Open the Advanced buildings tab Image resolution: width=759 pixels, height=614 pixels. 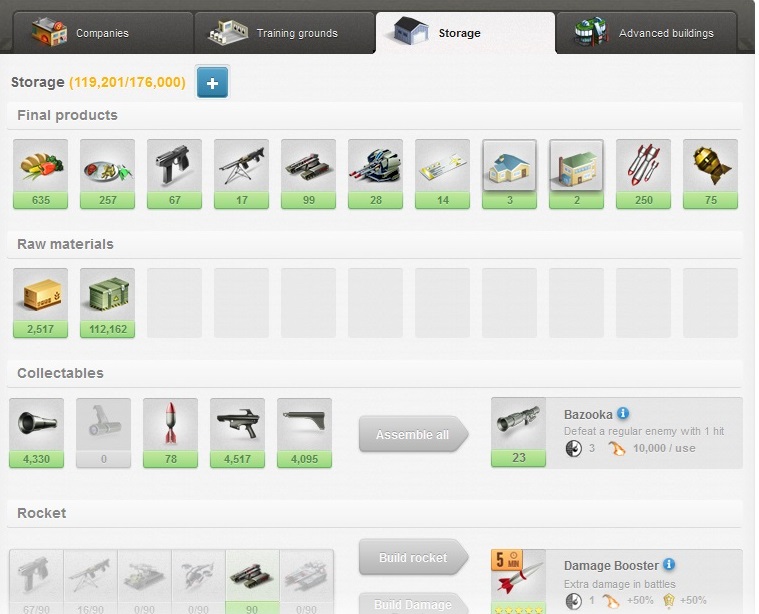pyautogui.click(x=646, y=33)
